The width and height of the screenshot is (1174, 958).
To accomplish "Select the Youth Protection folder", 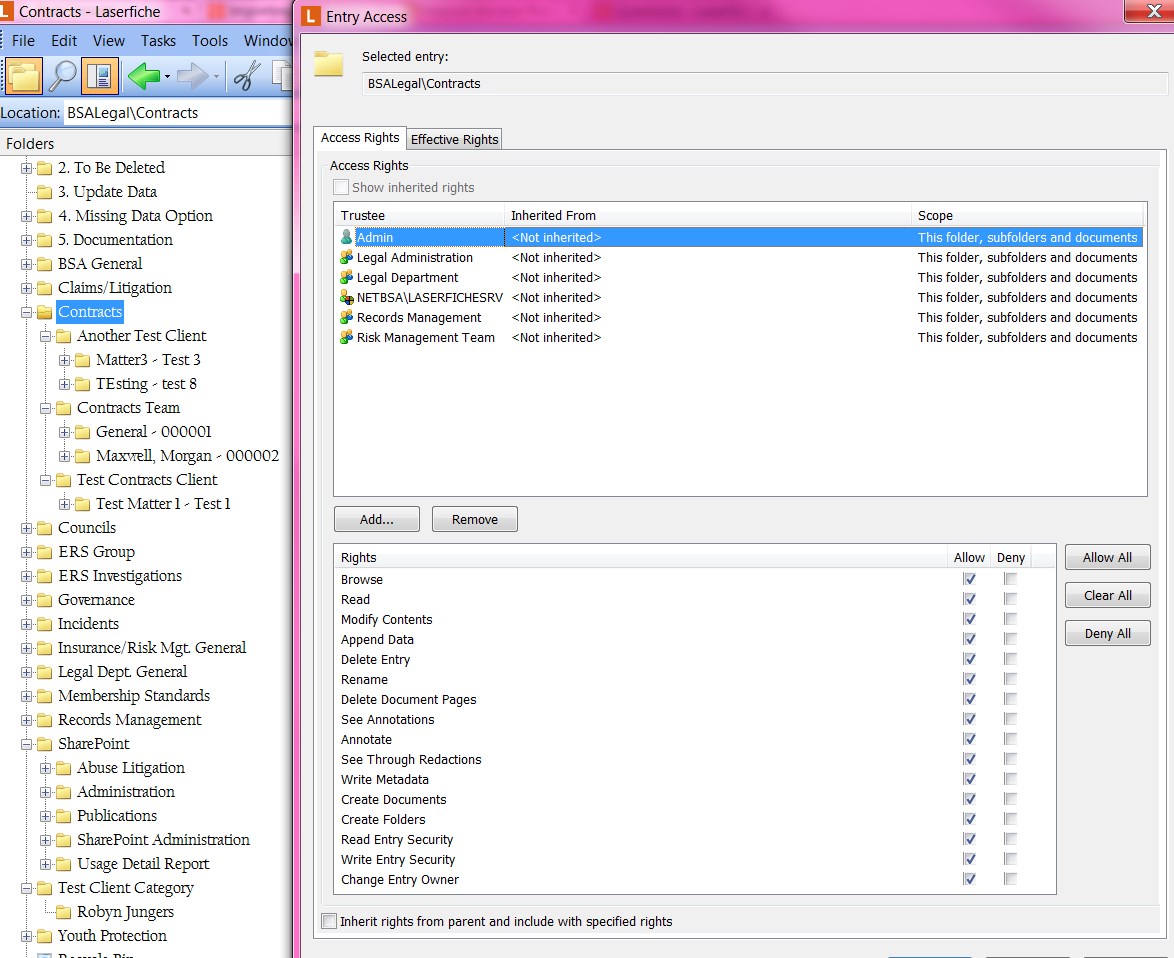I will click(x=112, y=936).
